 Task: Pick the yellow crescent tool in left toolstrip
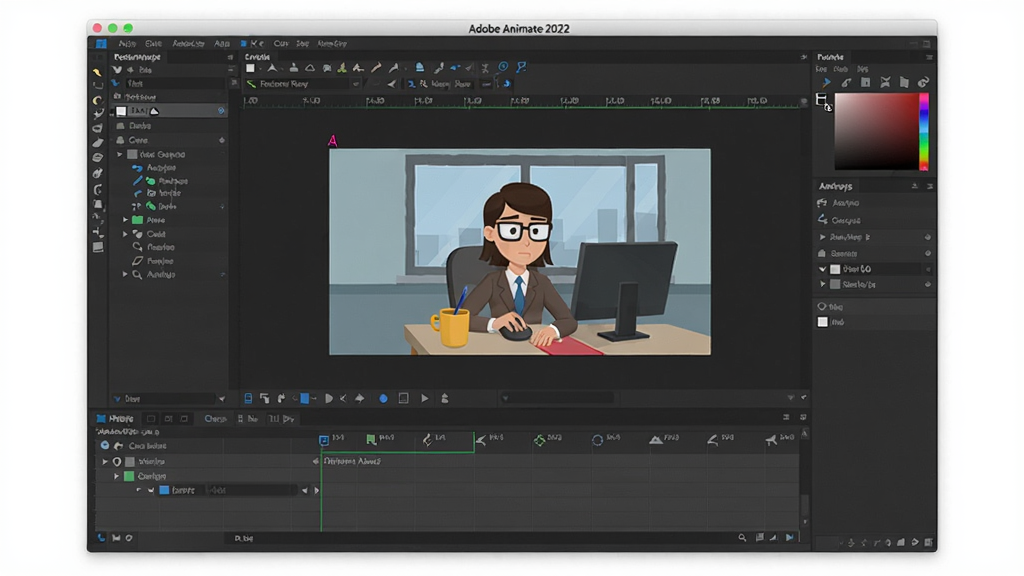(97, 100)
